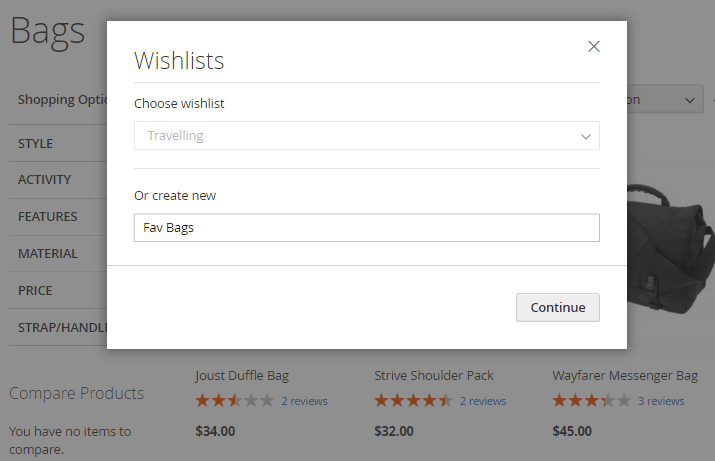Screen dimensions: 715x461
Task: Expand the FEATURES filter section
Action: [50, 217]
